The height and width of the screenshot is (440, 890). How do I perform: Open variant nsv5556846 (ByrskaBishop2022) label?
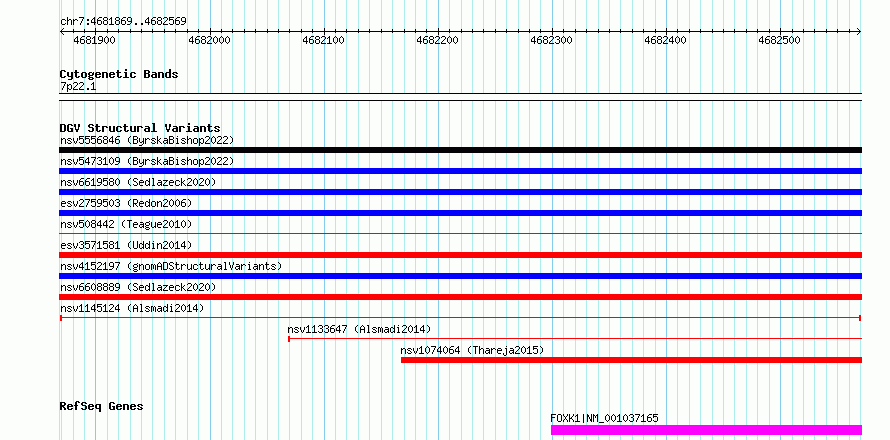click(147, 140)
